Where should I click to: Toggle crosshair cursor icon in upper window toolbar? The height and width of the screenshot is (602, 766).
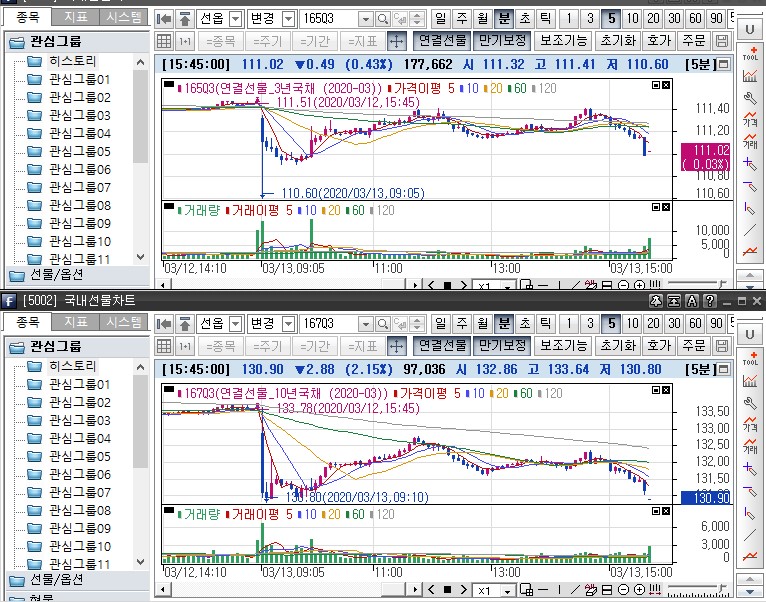(x=396, y=41)
